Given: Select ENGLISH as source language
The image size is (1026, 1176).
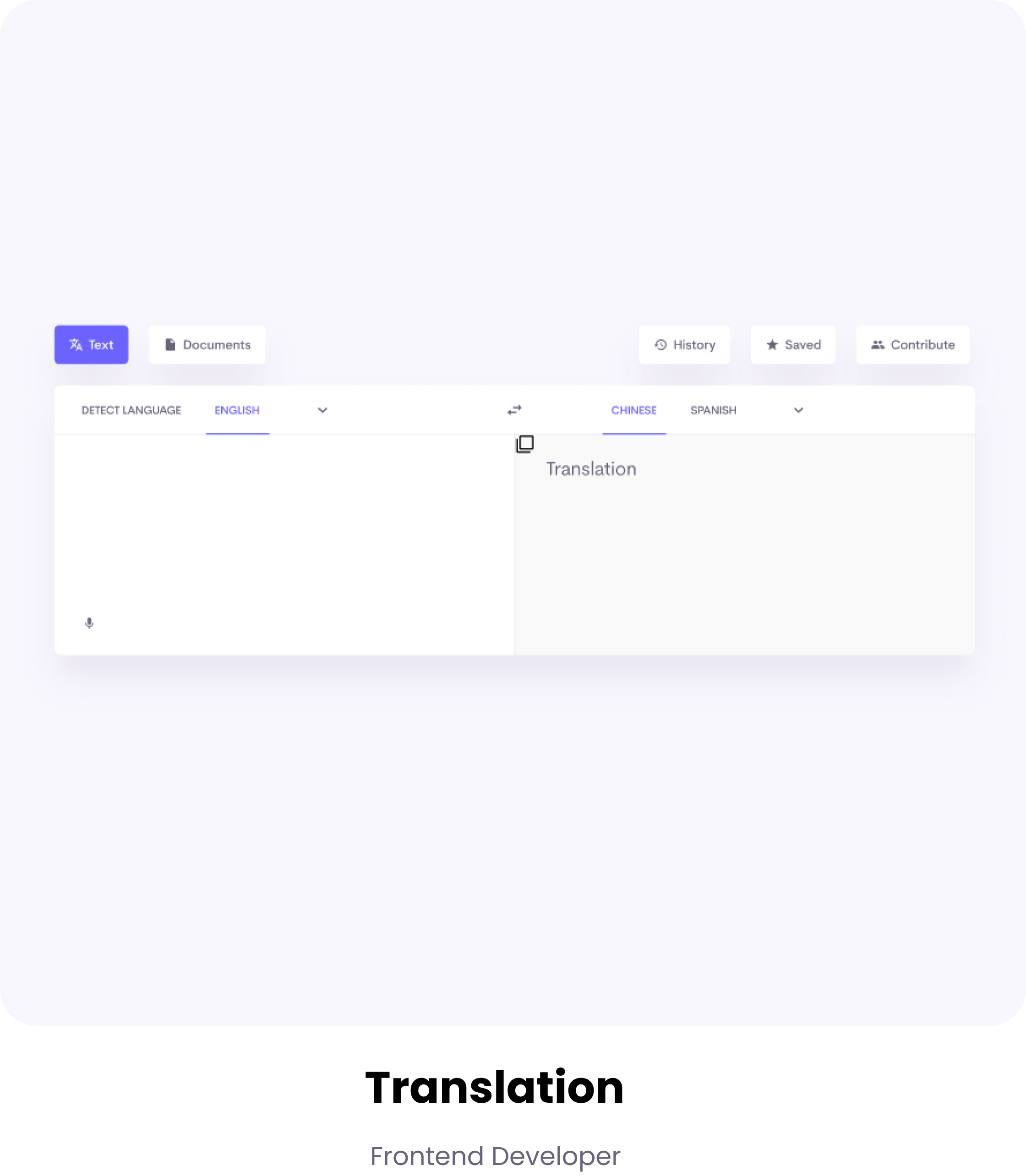Looking at the screenshot, I should (x=236, y=410).
